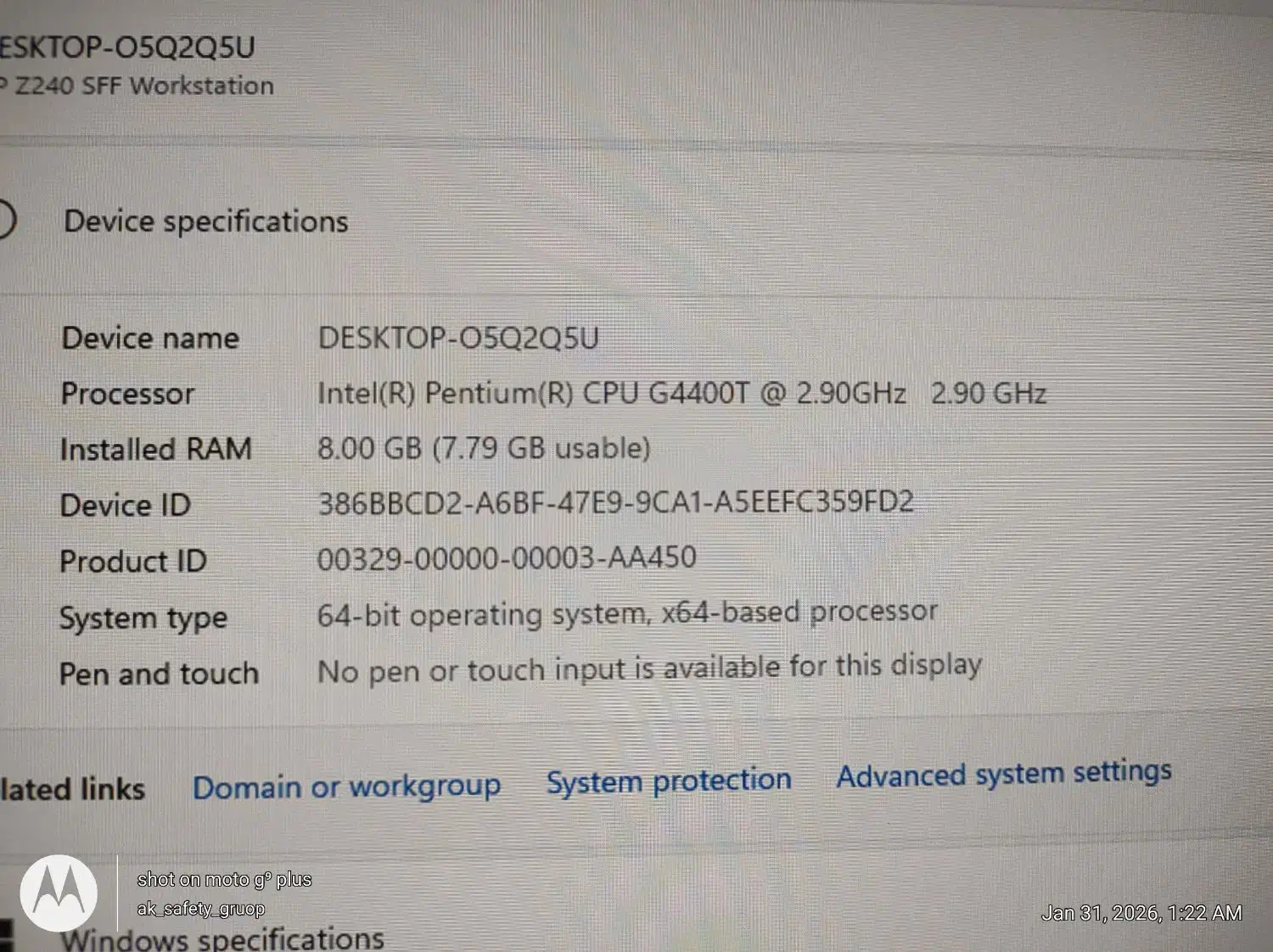1273x952 pixels.
Task: Click the Pen and touch label
Action: (x=159, y=675)
